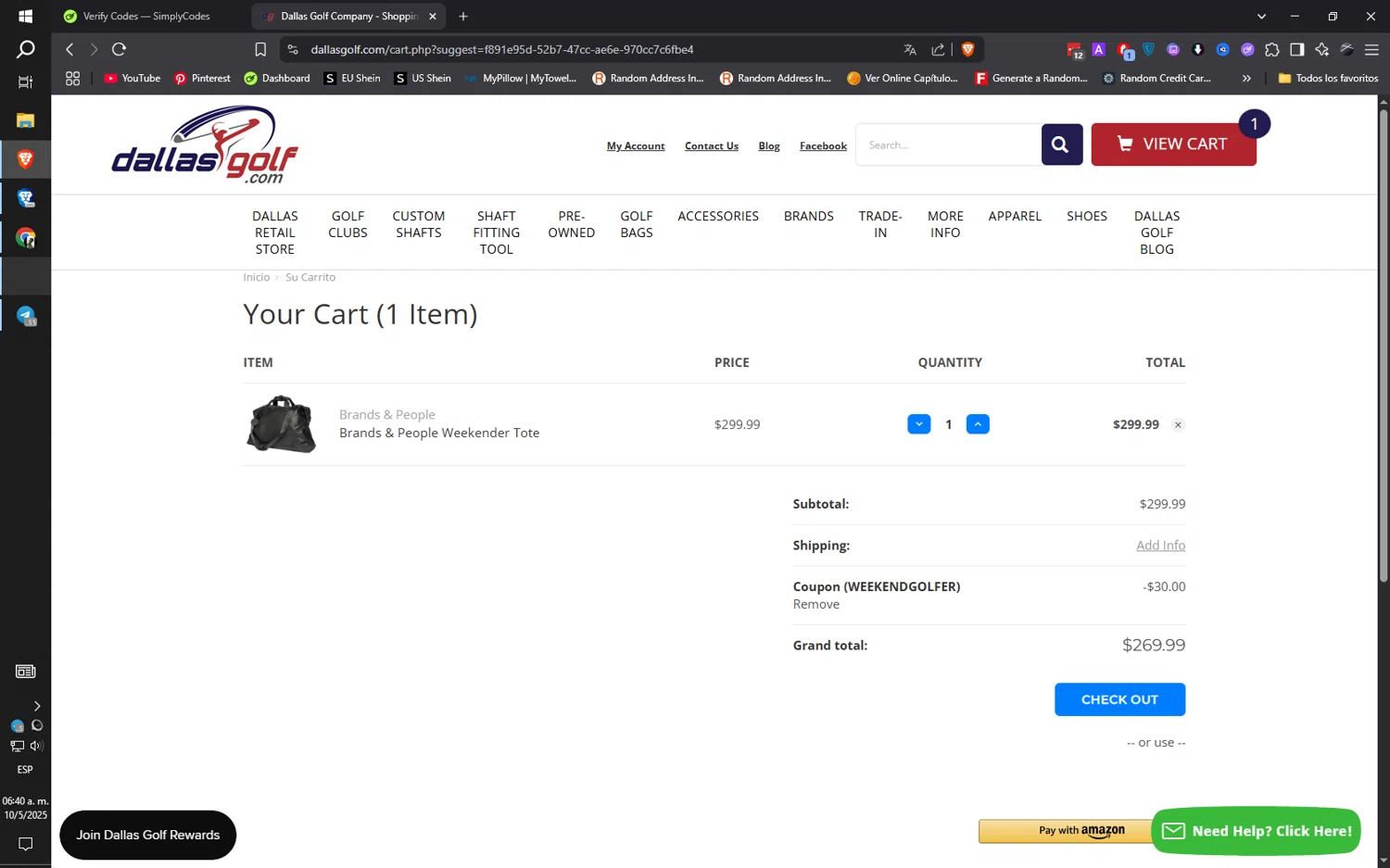Open the TRADE-IN menu

[880, 224]
